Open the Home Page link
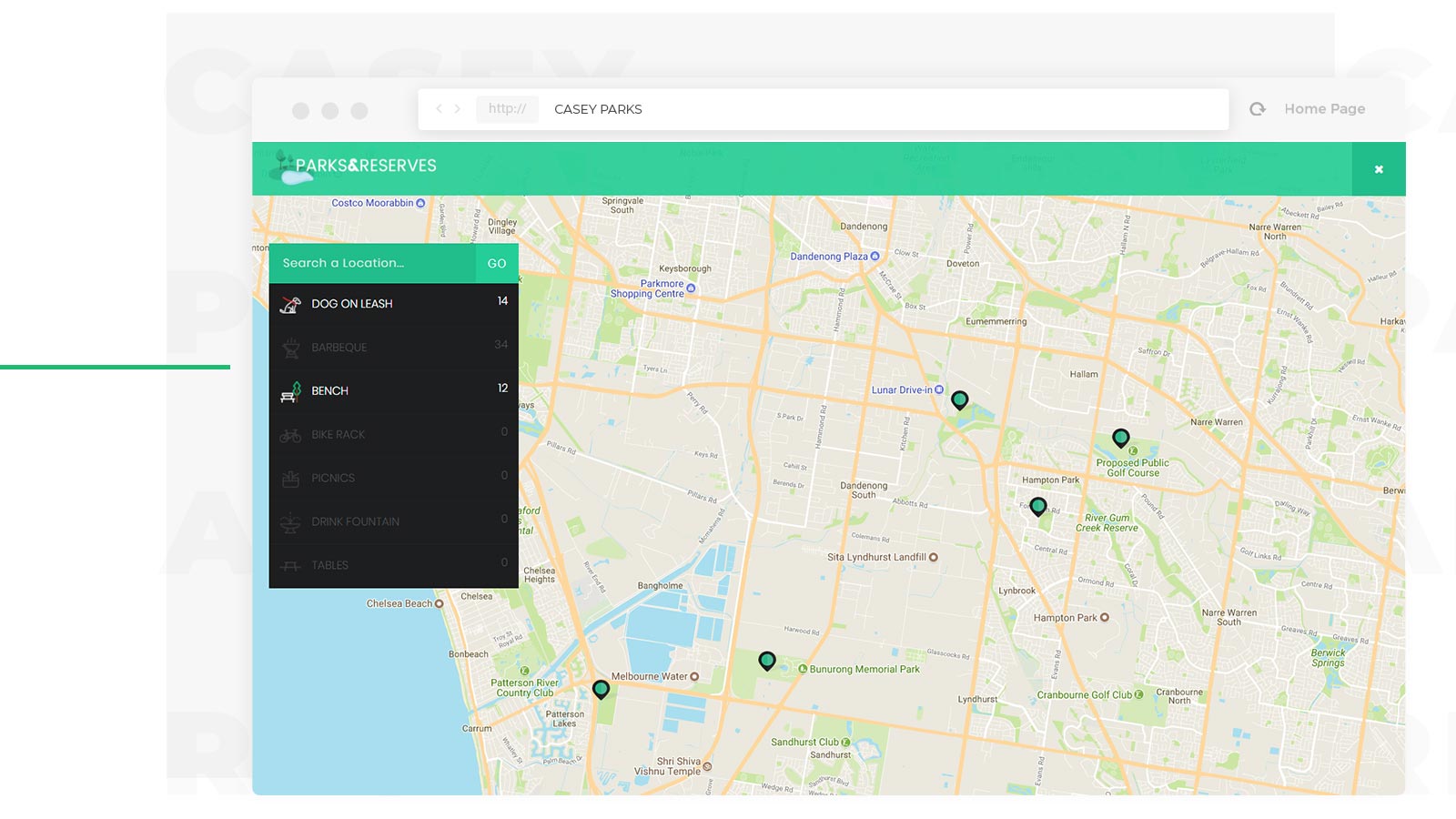Viewport: 1456px width, 819px height. (1325, 109)
